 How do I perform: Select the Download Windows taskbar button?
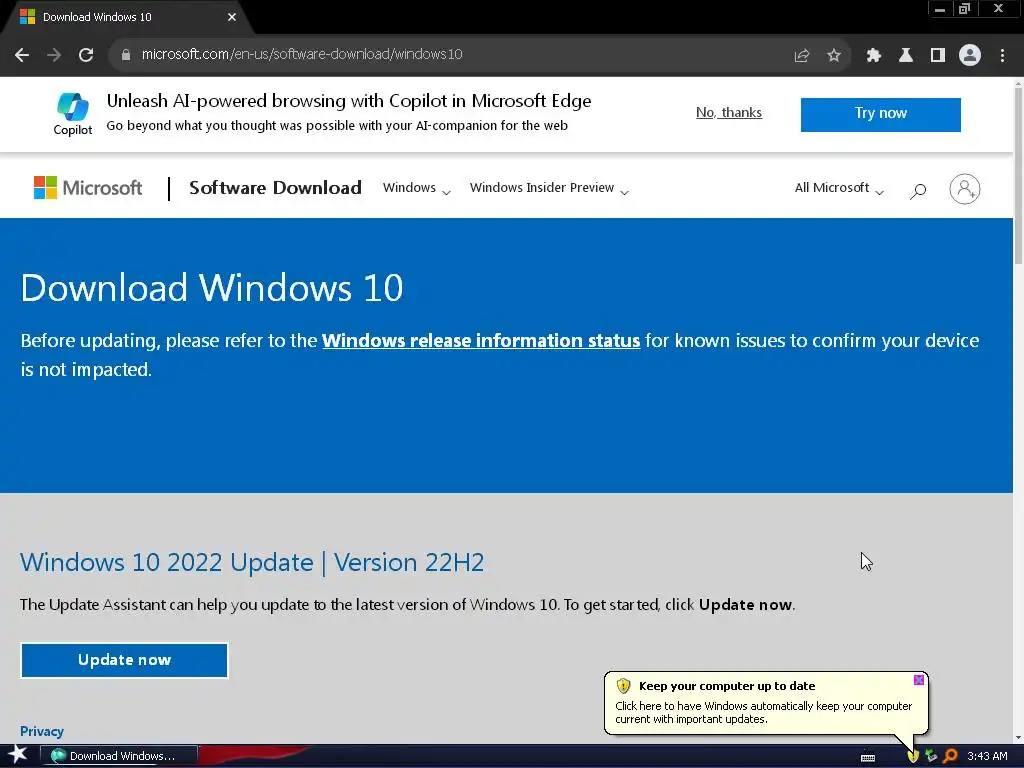pyautogui.click(x=119, y=756)
